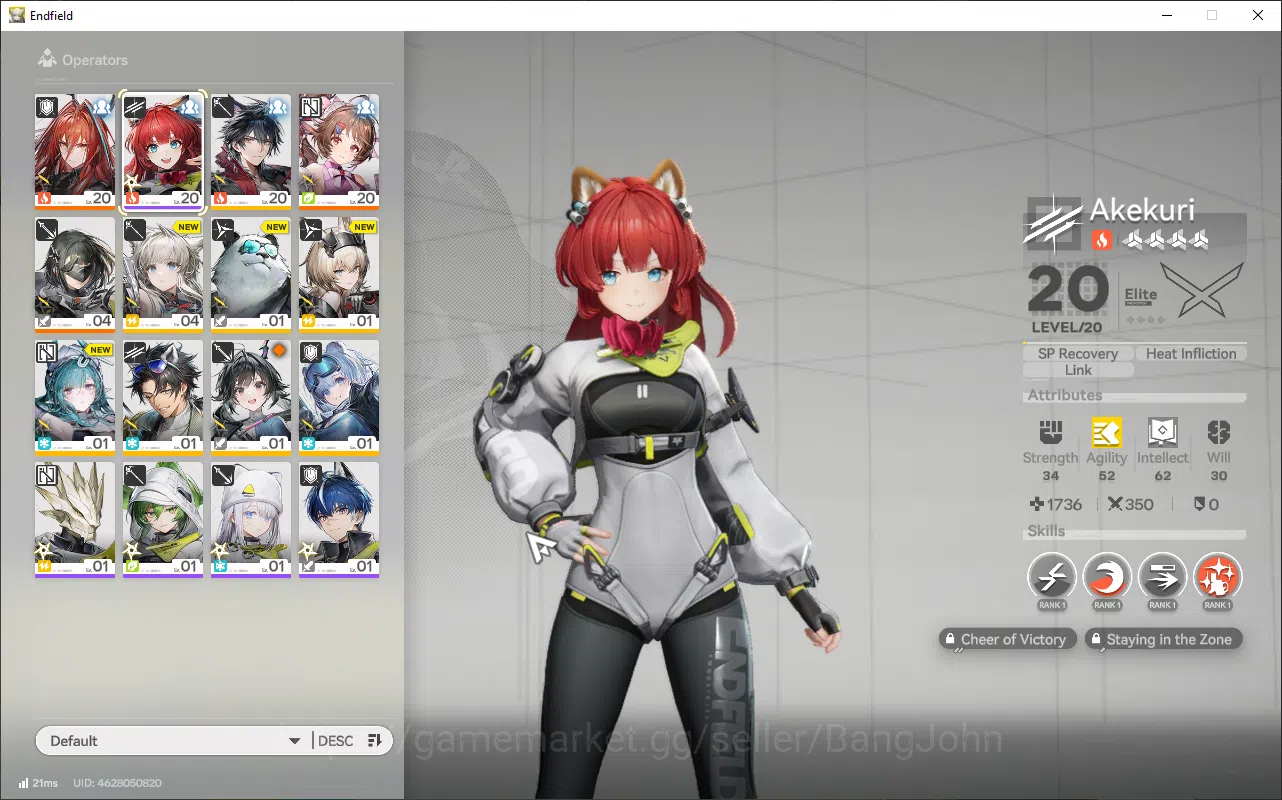The width and height of the screenshot is (1282, 800).
Task: Click the Operators header icon
Action: [x=46, y=59]
